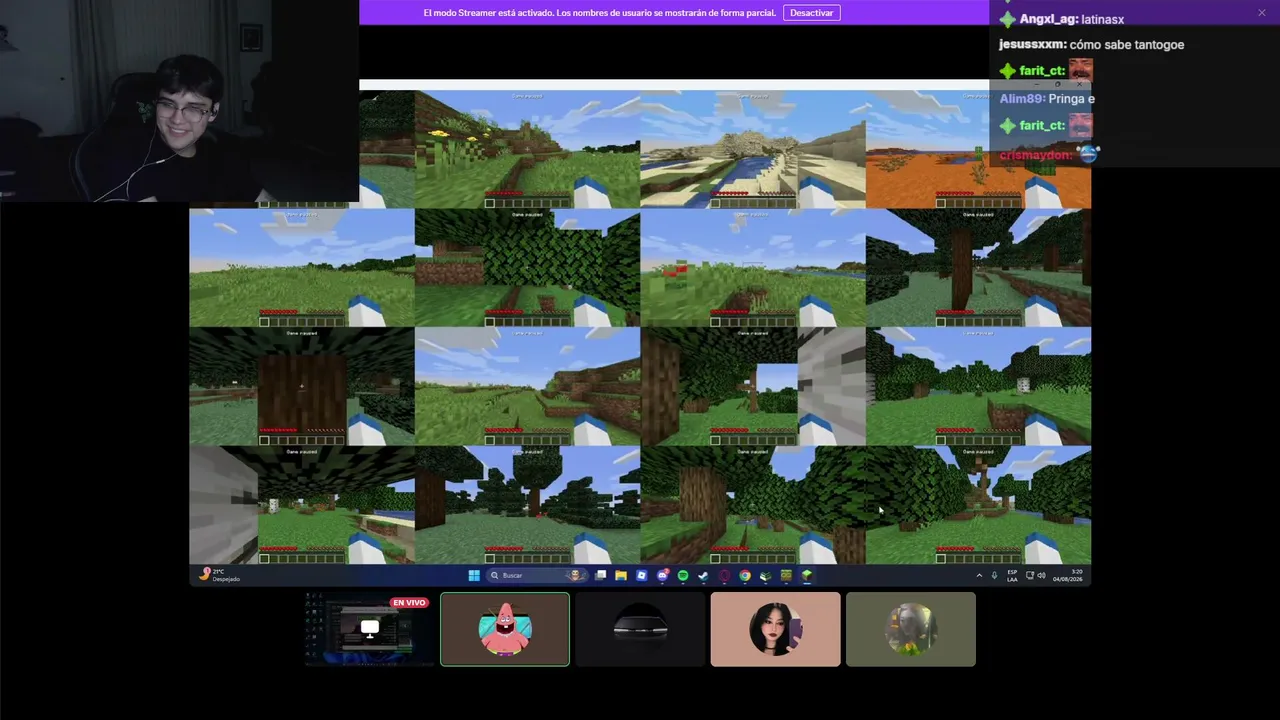Image resolution: width=1280 pixels, height=720 pixels.
Task: Expand the hidden system tray icons chevron
Action: pyautogui.click(x=979, y=575)
